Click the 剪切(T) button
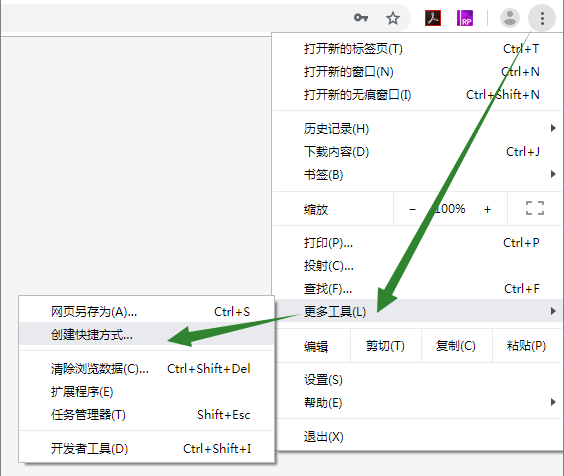This screenshot has width=564, height=476. (385, 346)
